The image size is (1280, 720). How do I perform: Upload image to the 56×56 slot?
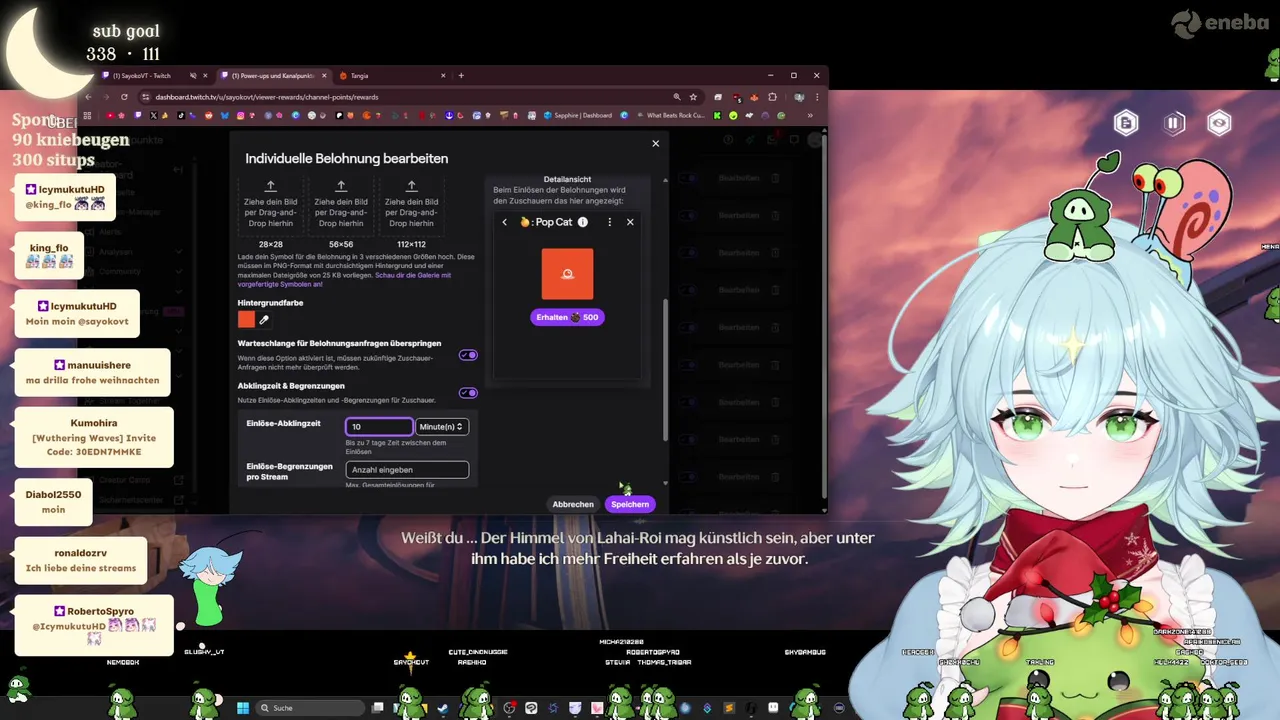[x=341, y=205]
